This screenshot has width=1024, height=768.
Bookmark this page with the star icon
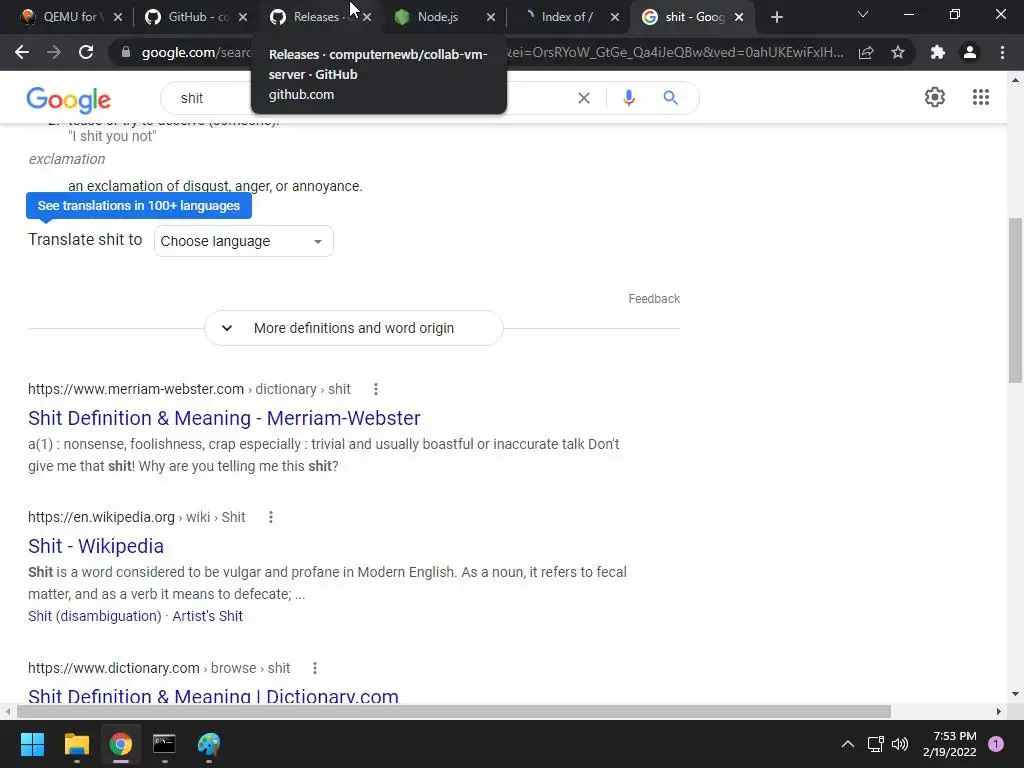click(x=898, y=52)
